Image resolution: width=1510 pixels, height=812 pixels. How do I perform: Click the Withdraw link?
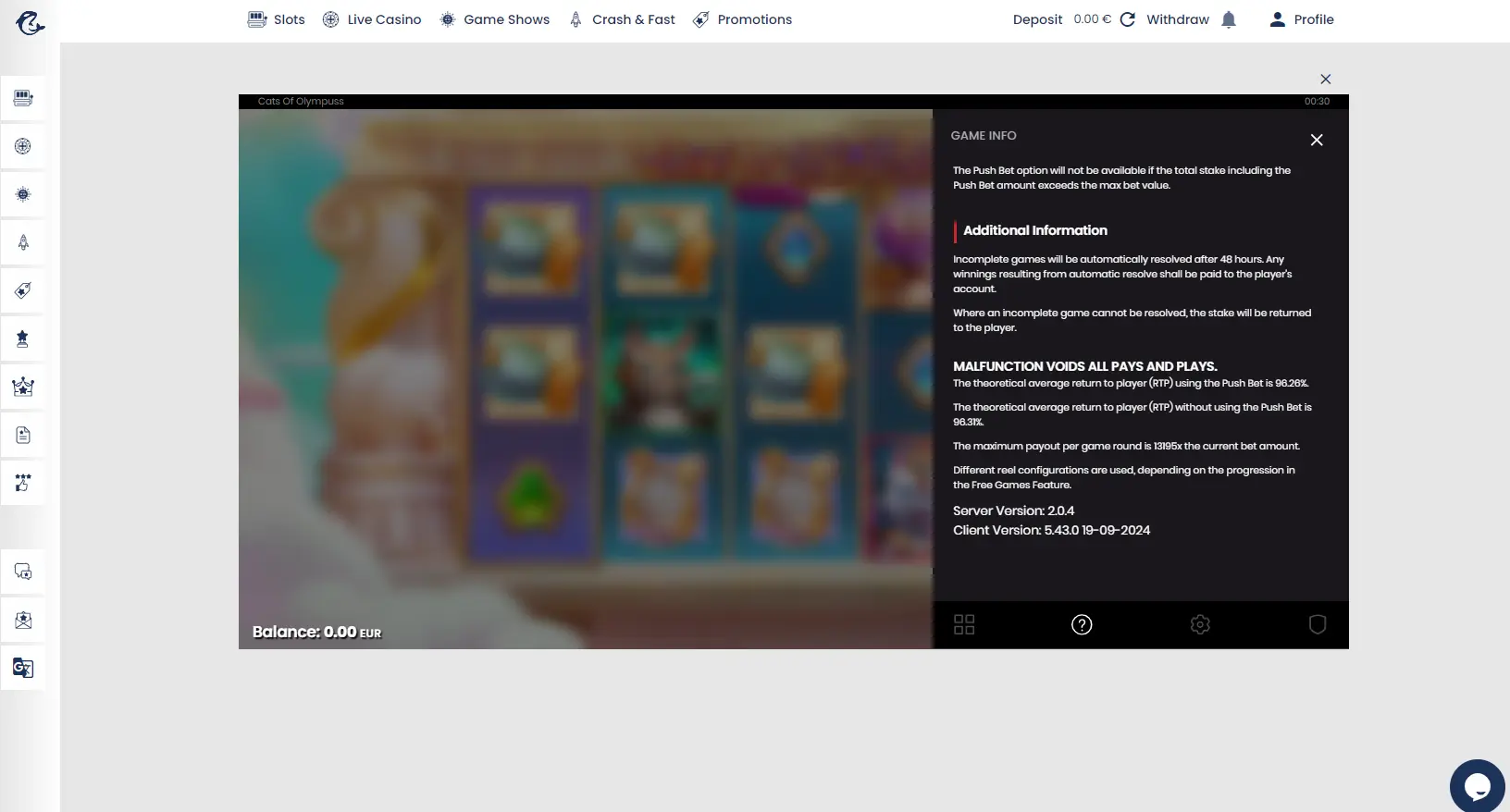(1177, 19)
